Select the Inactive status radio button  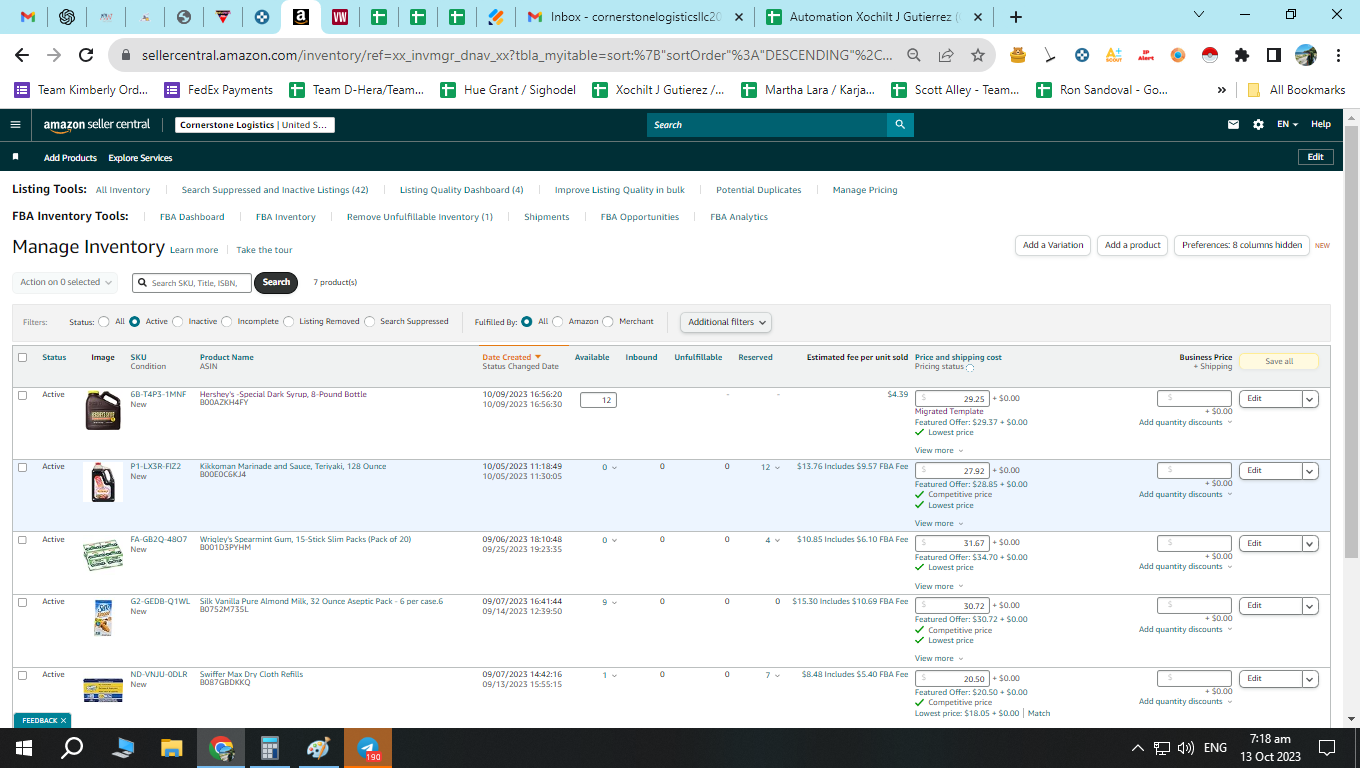click(178, 322)
